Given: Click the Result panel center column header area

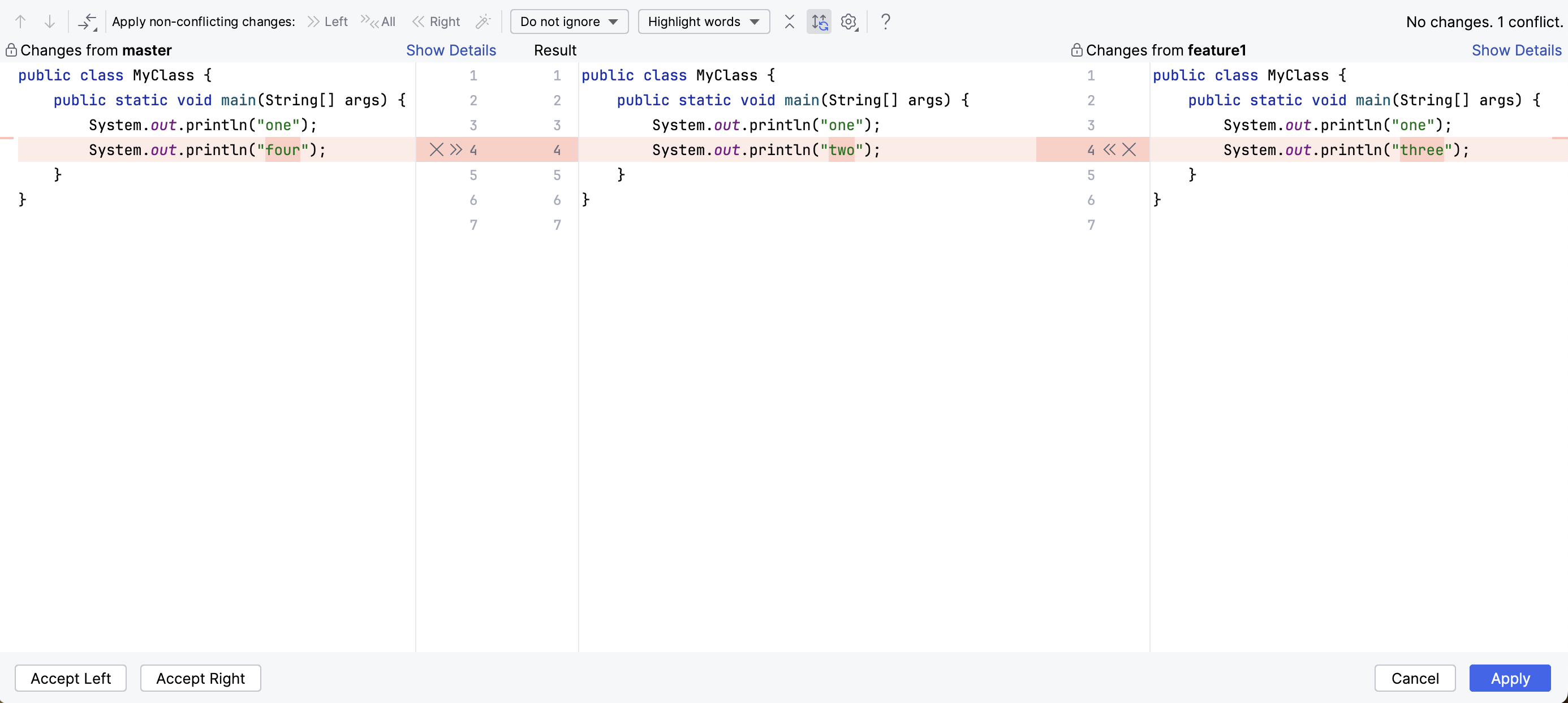Looking at the screenshot, I should click(x=556, y=49).
